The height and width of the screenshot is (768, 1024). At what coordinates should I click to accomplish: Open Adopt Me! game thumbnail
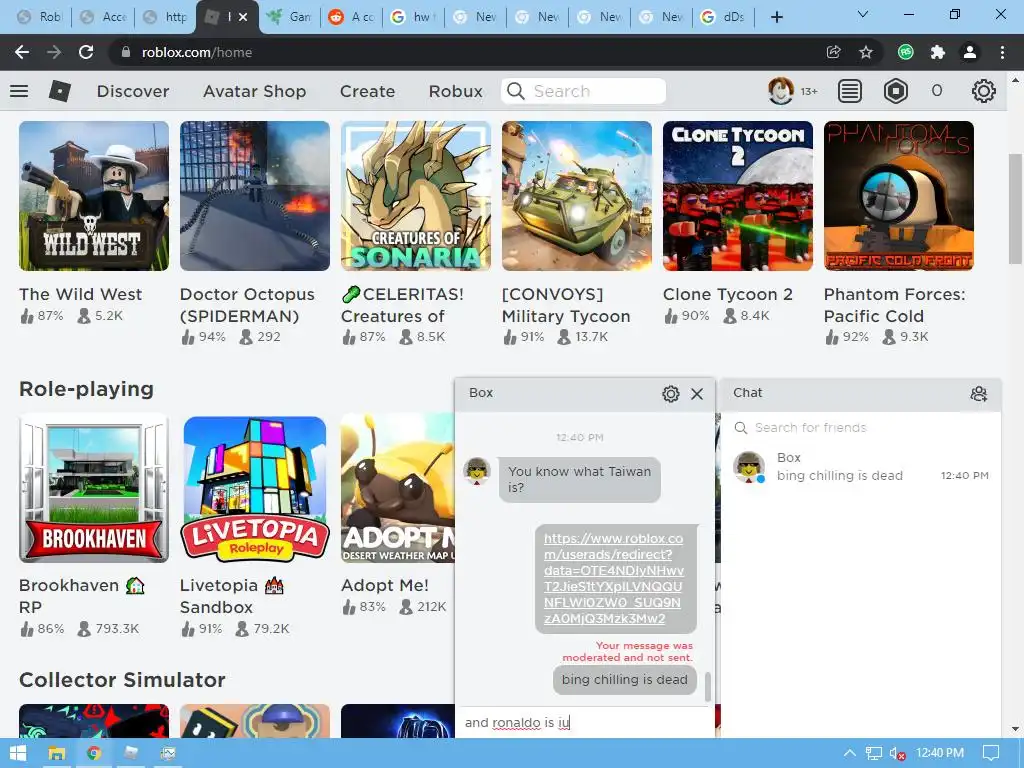click(x=398, y=488)
